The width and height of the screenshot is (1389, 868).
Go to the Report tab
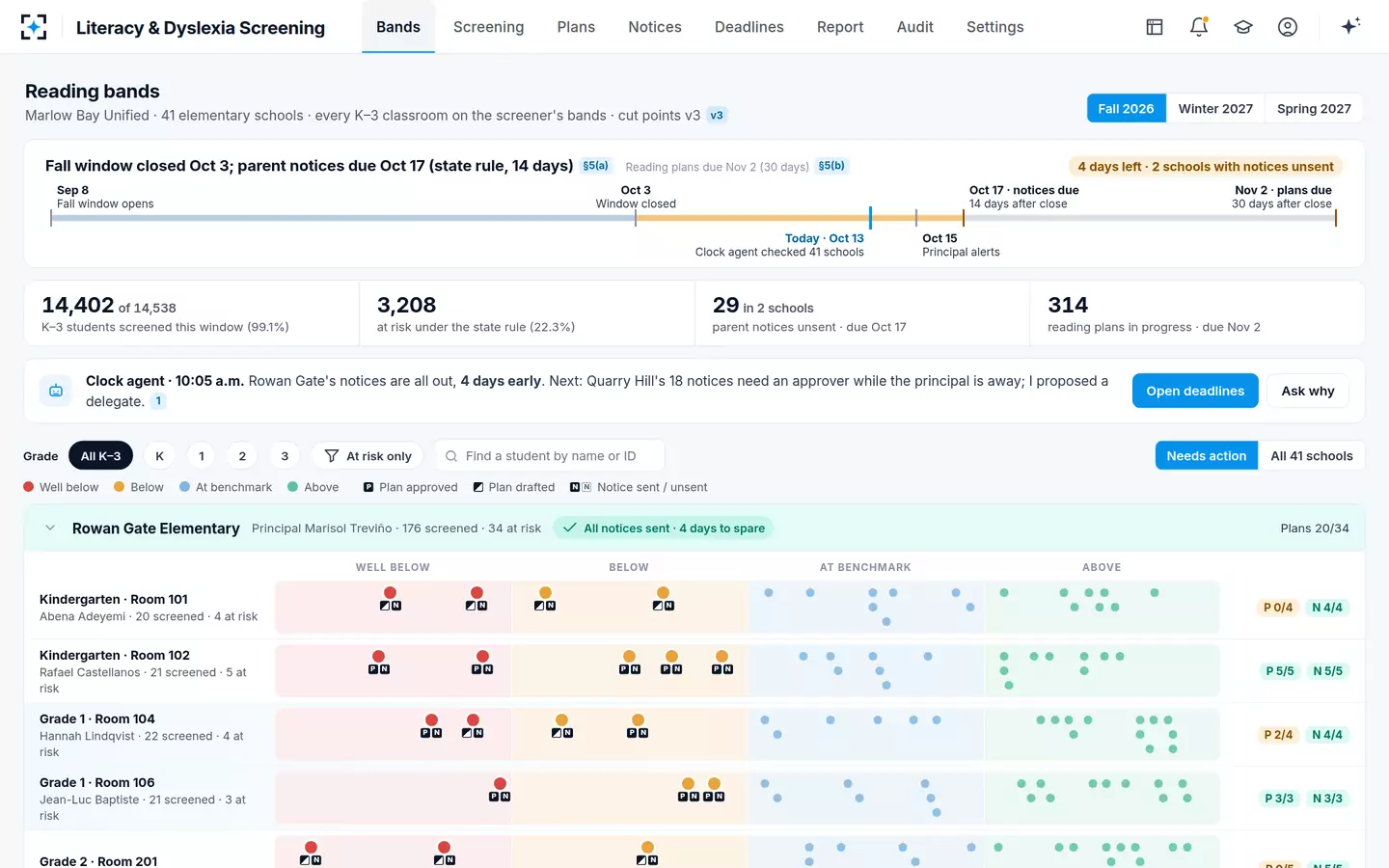pos(840,27)
